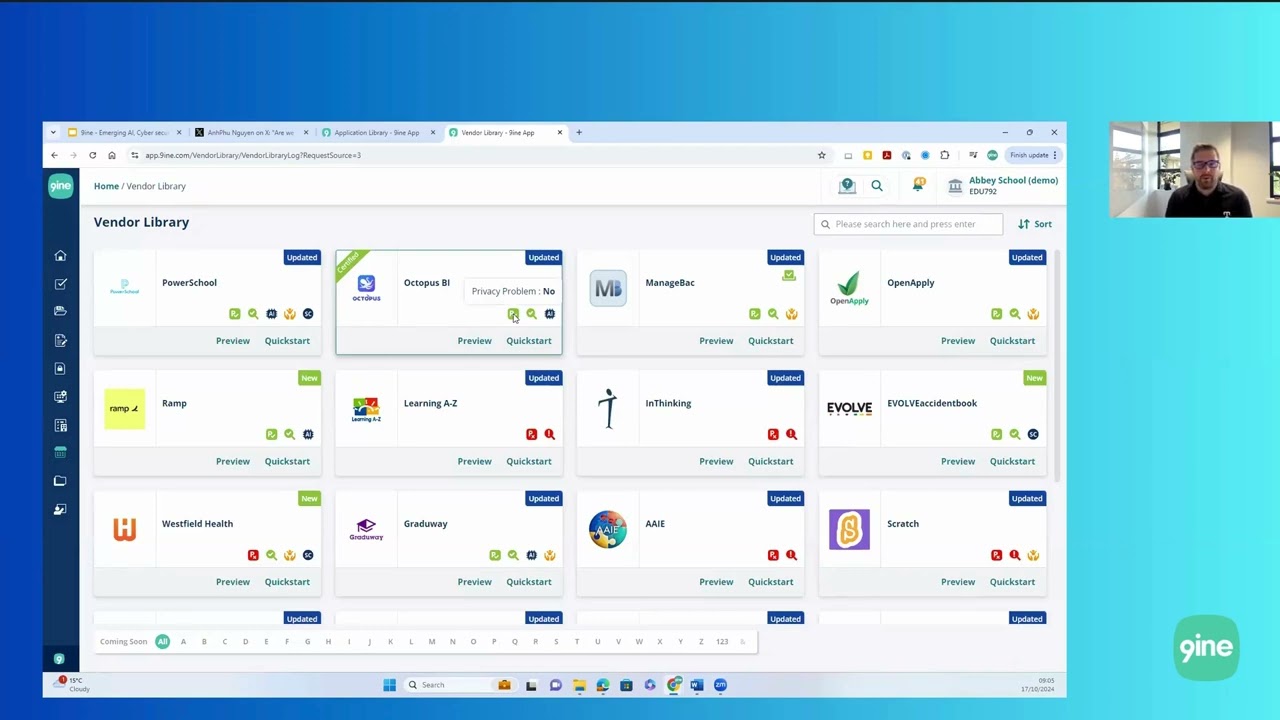
Task: Click the AI badge icon on Octopus BI card
Action: [549, 314]
